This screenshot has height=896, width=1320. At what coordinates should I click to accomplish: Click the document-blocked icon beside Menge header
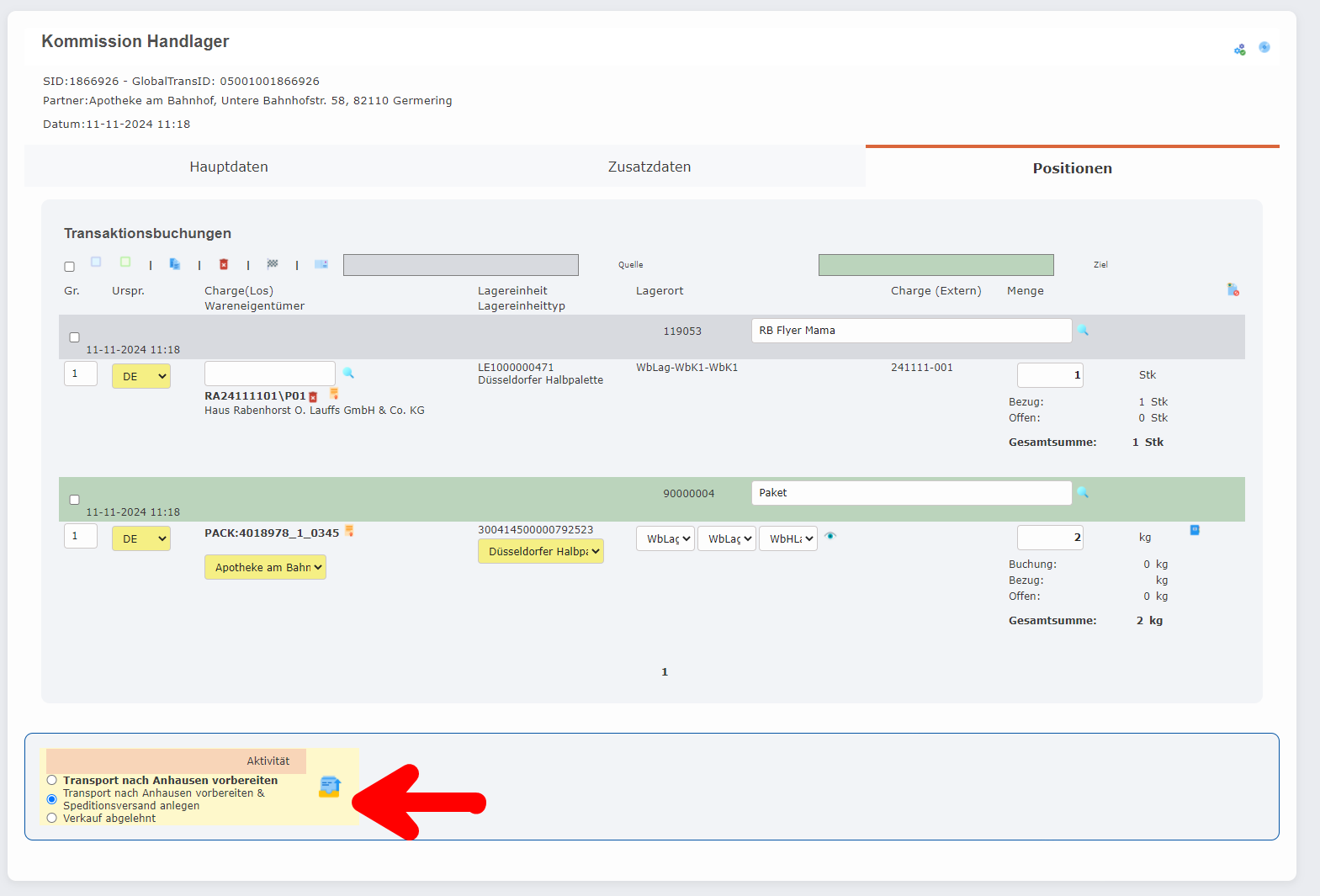coord(1233,290)
